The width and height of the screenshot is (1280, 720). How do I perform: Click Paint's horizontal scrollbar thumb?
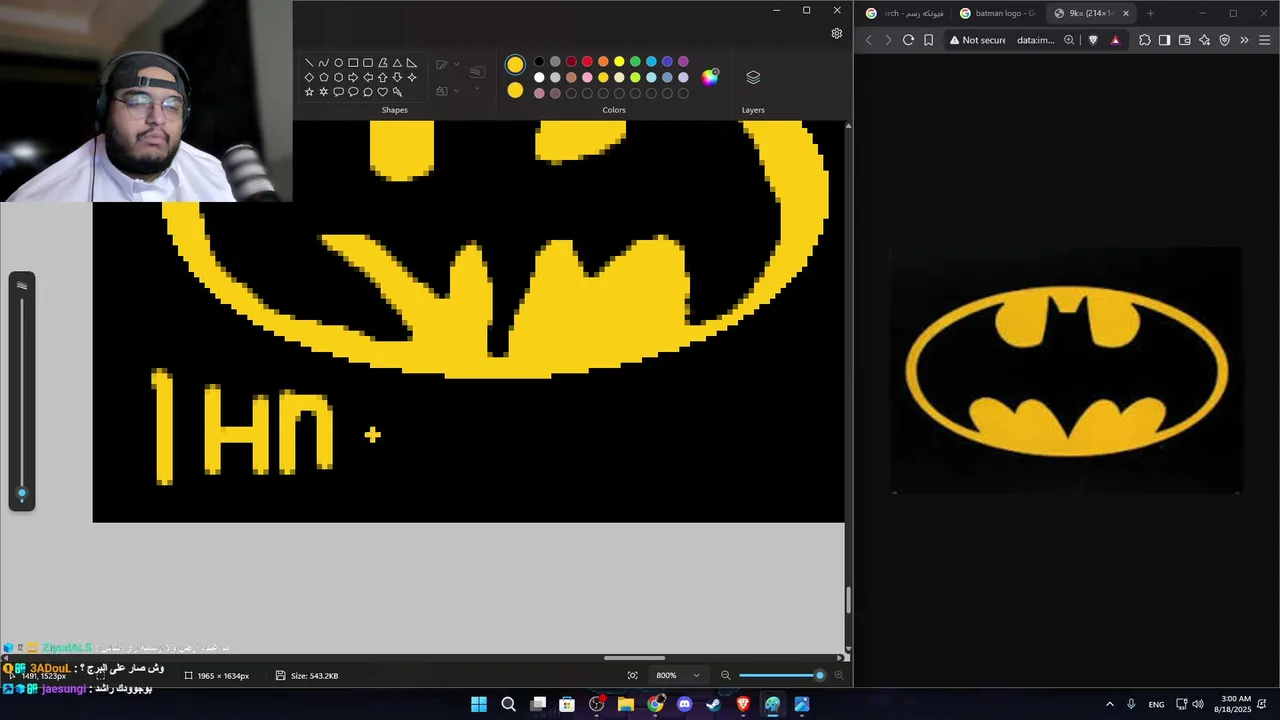[634, 658]
